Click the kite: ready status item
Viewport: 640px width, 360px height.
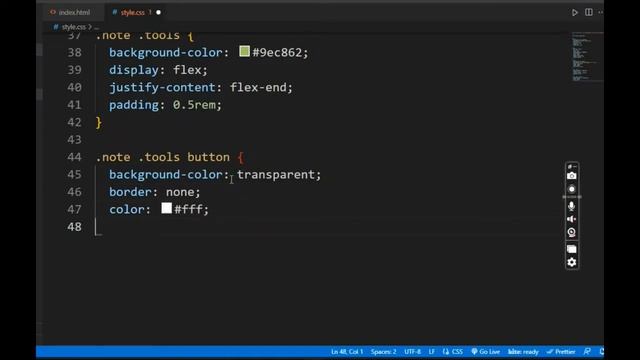[523, 352]
